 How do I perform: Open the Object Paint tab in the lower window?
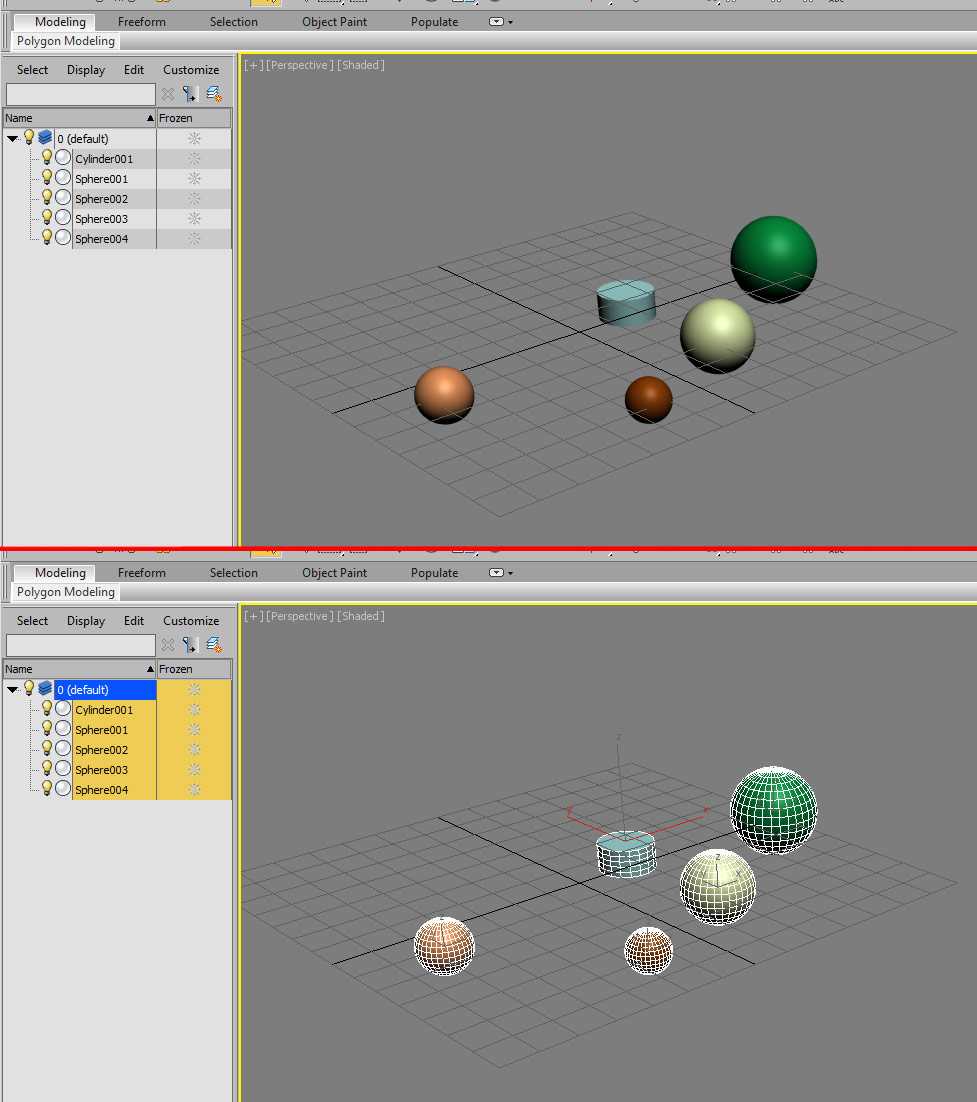[x=334, y=573]
